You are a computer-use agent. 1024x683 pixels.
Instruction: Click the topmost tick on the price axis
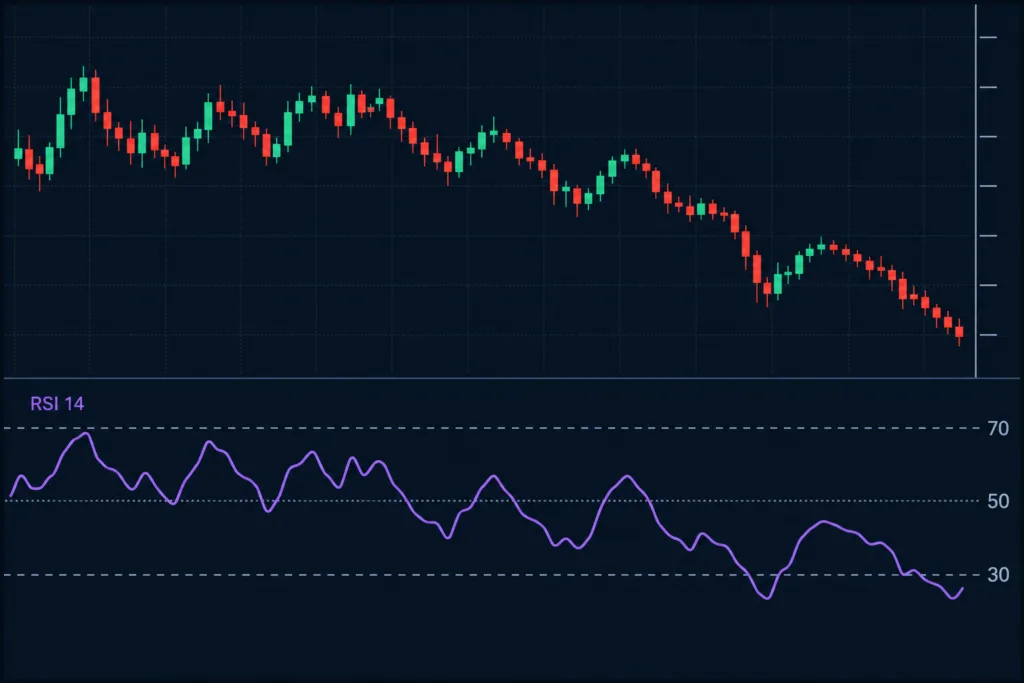coord(988,38)
